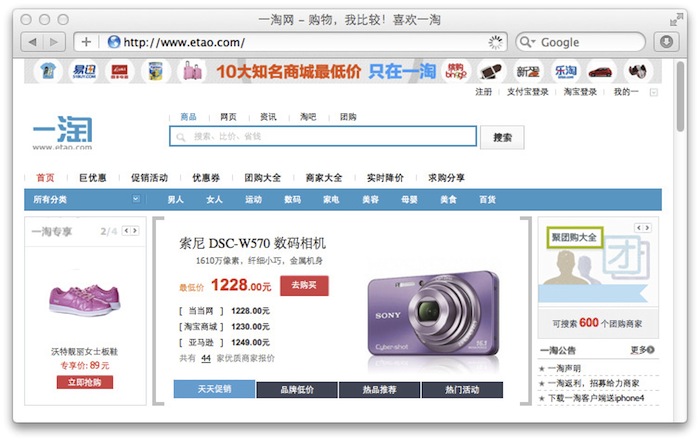700x441 pixels.
Task: Click the brown shoe banner icon
Action: [x=491, y=71]
